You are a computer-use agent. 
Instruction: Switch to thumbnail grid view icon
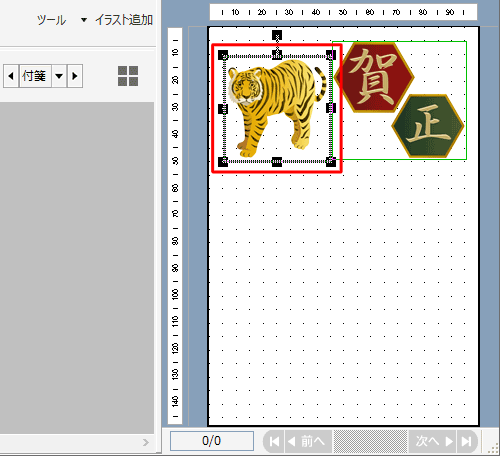(128, 76)
